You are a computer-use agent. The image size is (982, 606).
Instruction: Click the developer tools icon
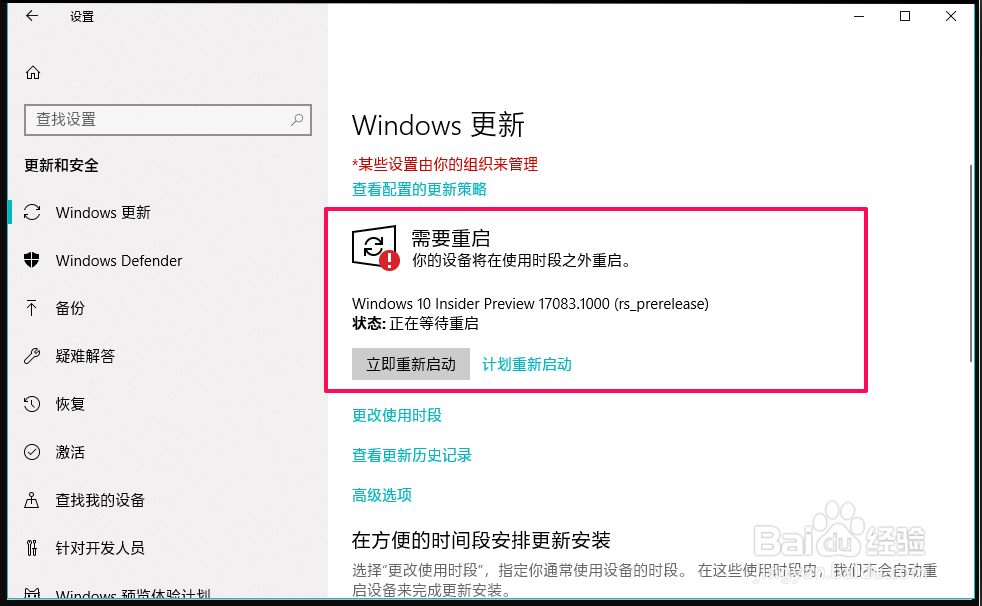coord(32,548)
